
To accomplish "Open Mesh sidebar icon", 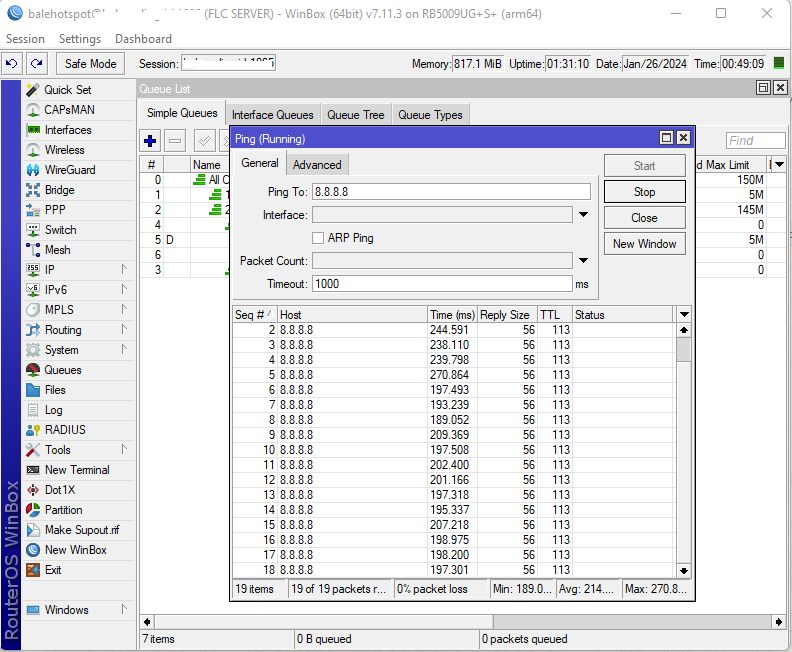I will (x=33, y=250).
